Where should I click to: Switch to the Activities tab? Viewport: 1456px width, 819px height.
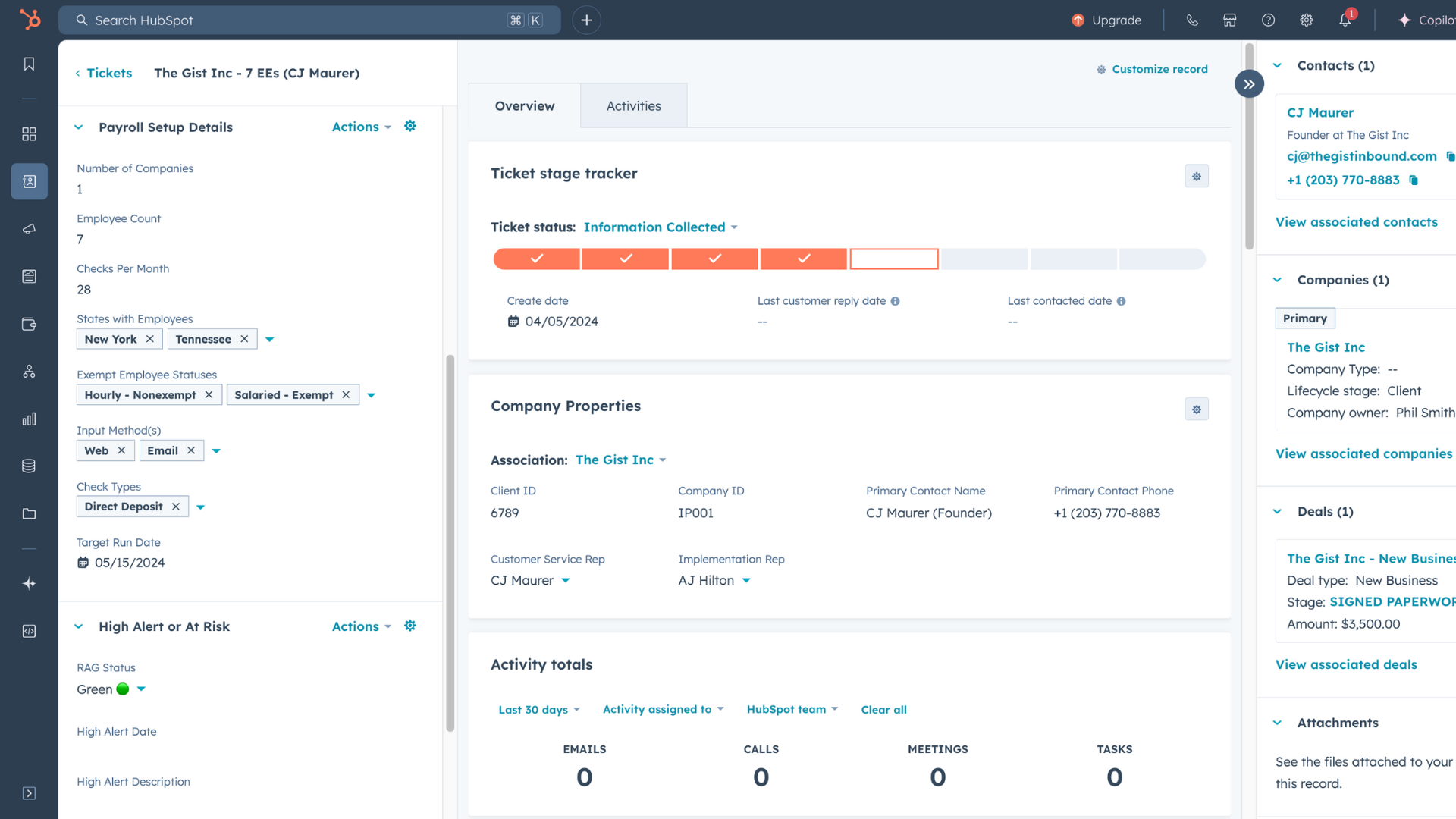point(633,106)
